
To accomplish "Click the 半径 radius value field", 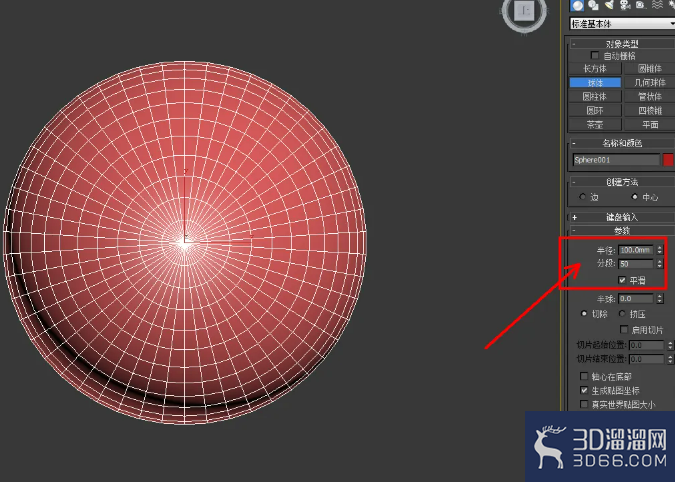I will point(636,250).
